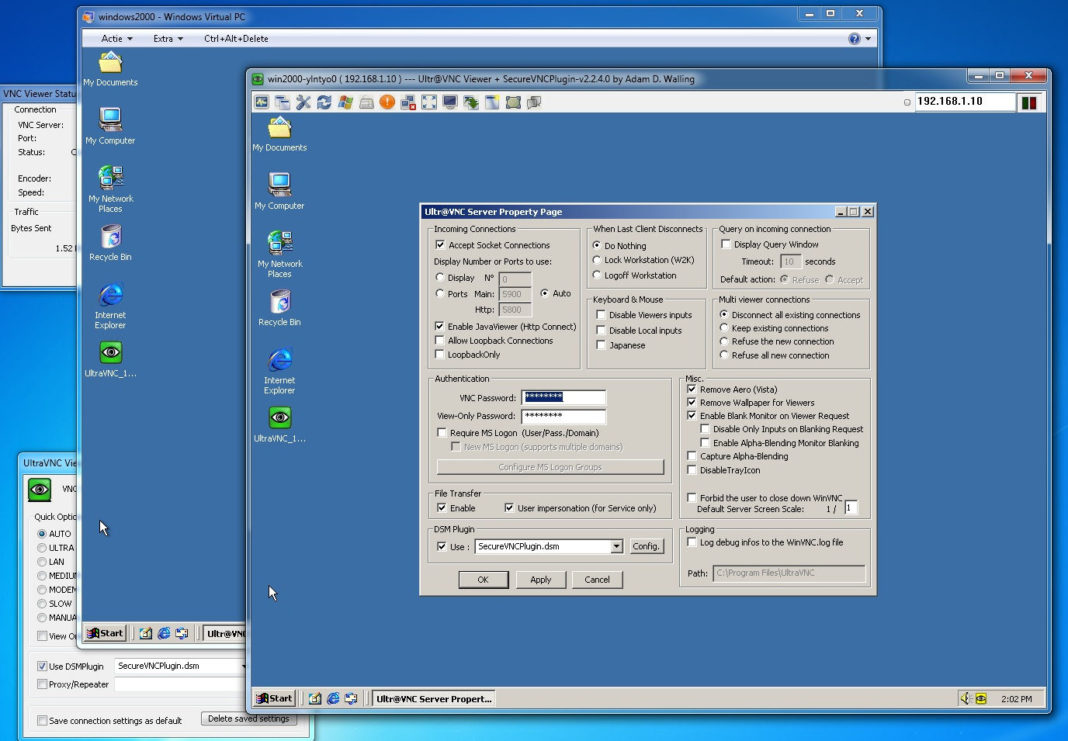Image resolution: width=1068 pixels, height=741 pixels.
Task: Open connection options with the wrench toolbar icon
Action: point(302,101)
